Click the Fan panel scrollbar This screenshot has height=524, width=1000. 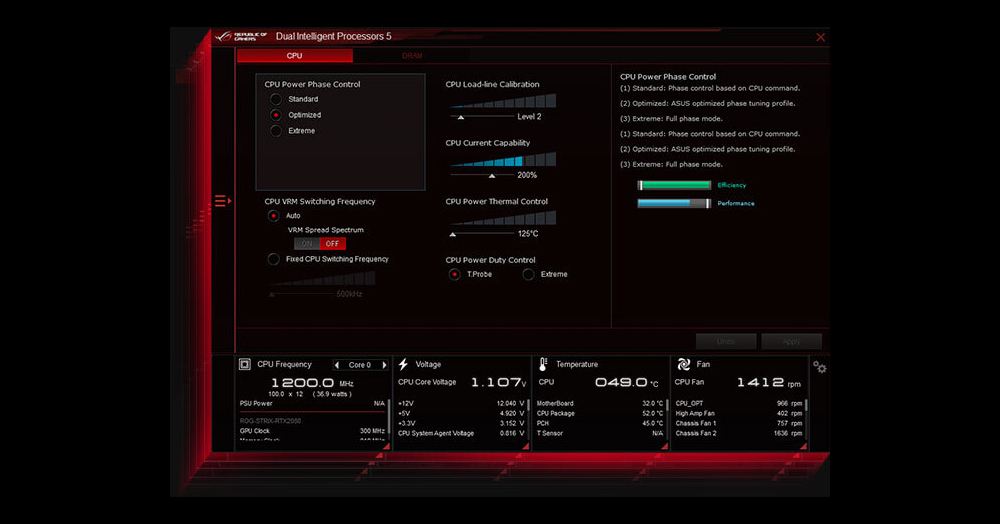[806, 405]
